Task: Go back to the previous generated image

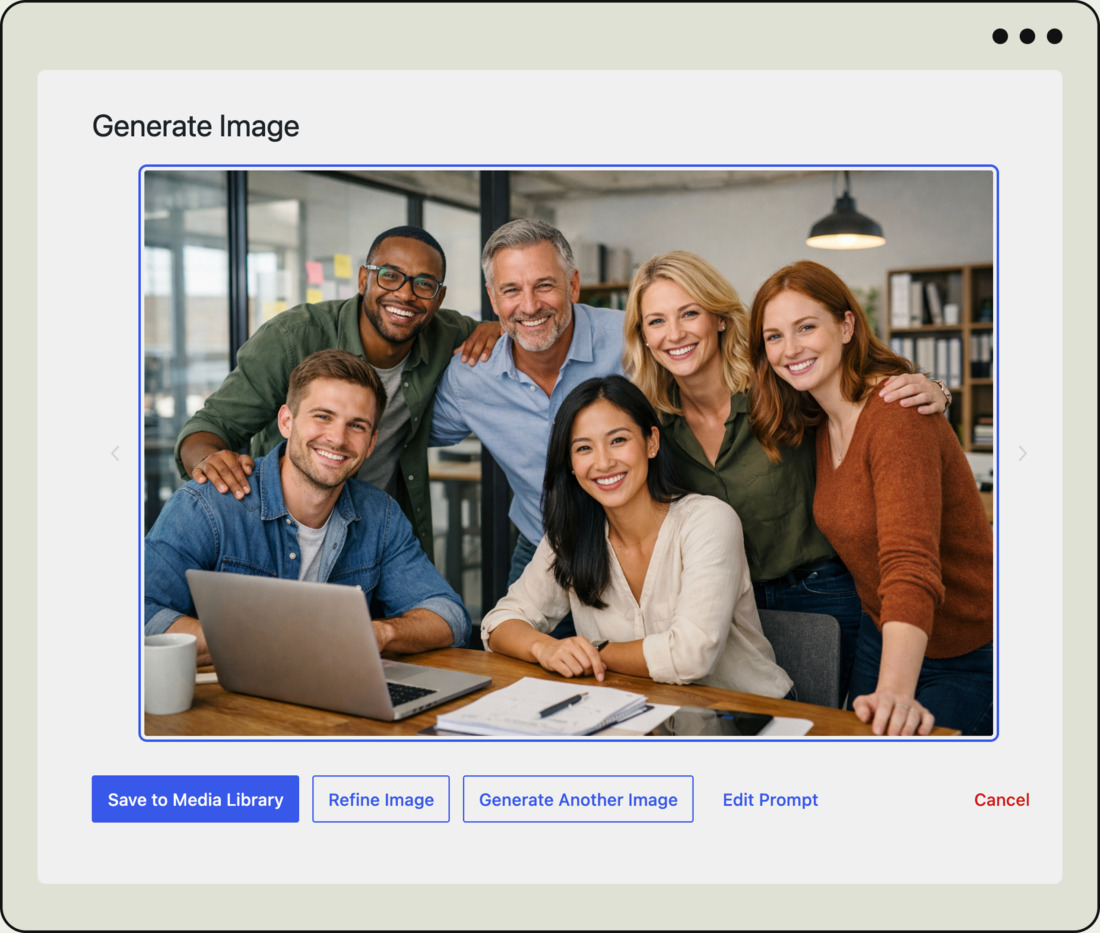Action: pyautogui.click(x=115, y=453)
